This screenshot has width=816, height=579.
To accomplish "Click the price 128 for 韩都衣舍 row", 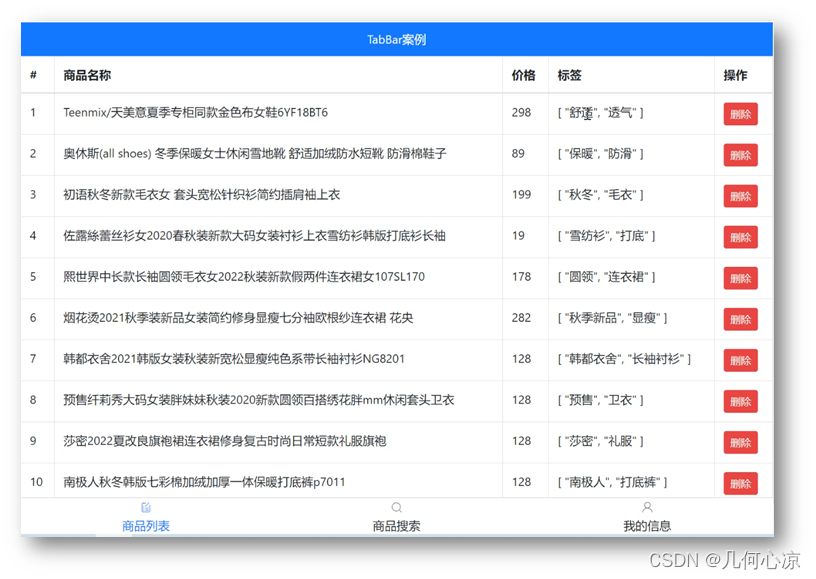I will coord(521,359).
